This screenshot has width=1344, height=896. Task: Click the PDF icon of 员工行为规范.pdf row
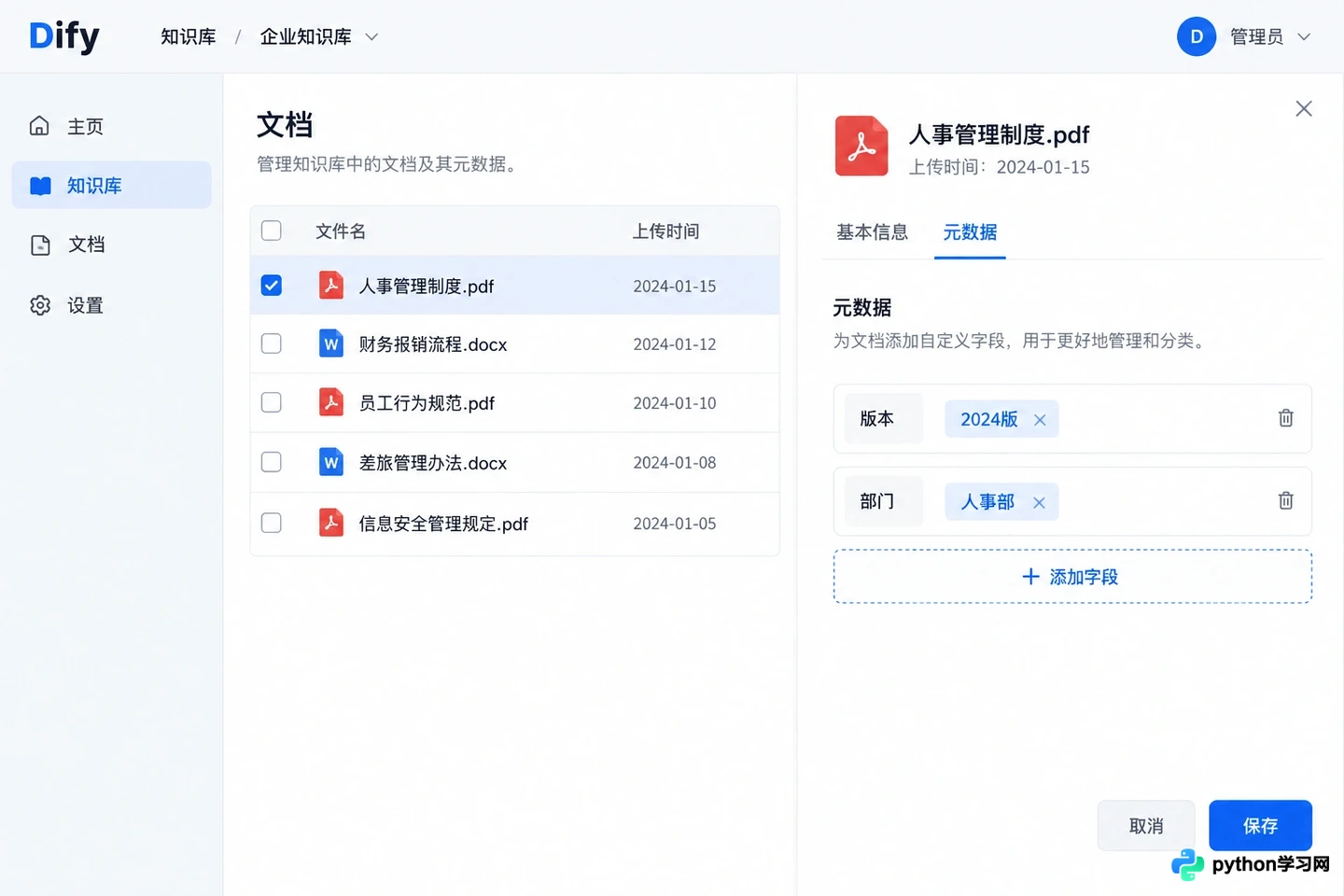pyautogui.click(x=331, y=402)
